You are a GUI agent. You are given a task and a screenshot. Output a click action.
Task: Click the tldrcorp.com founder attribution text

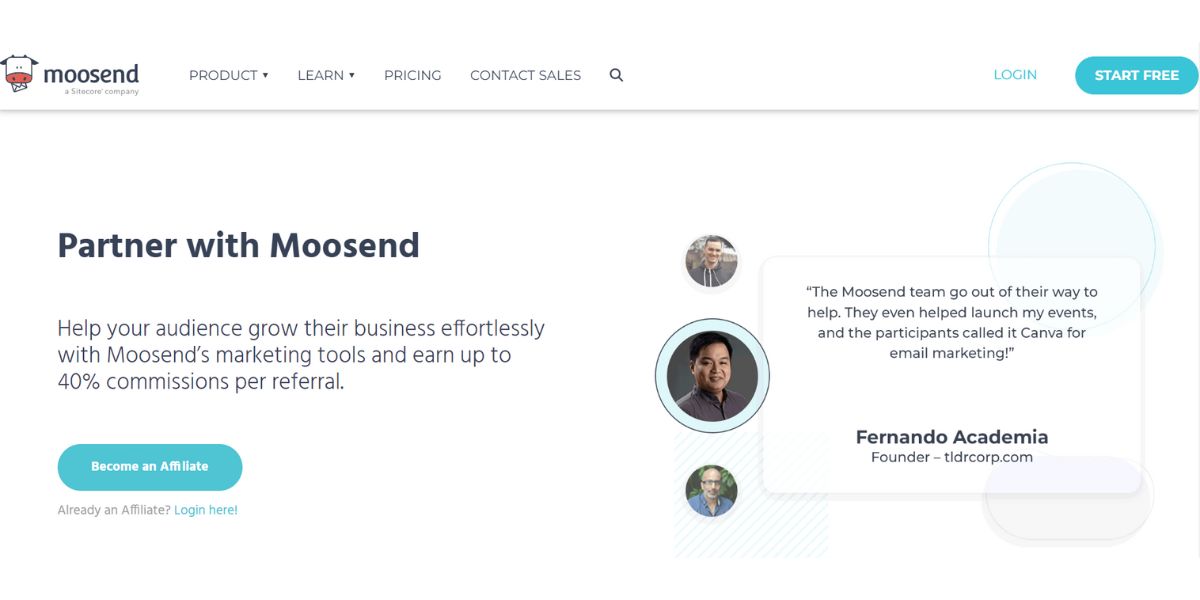click(952, 456)
